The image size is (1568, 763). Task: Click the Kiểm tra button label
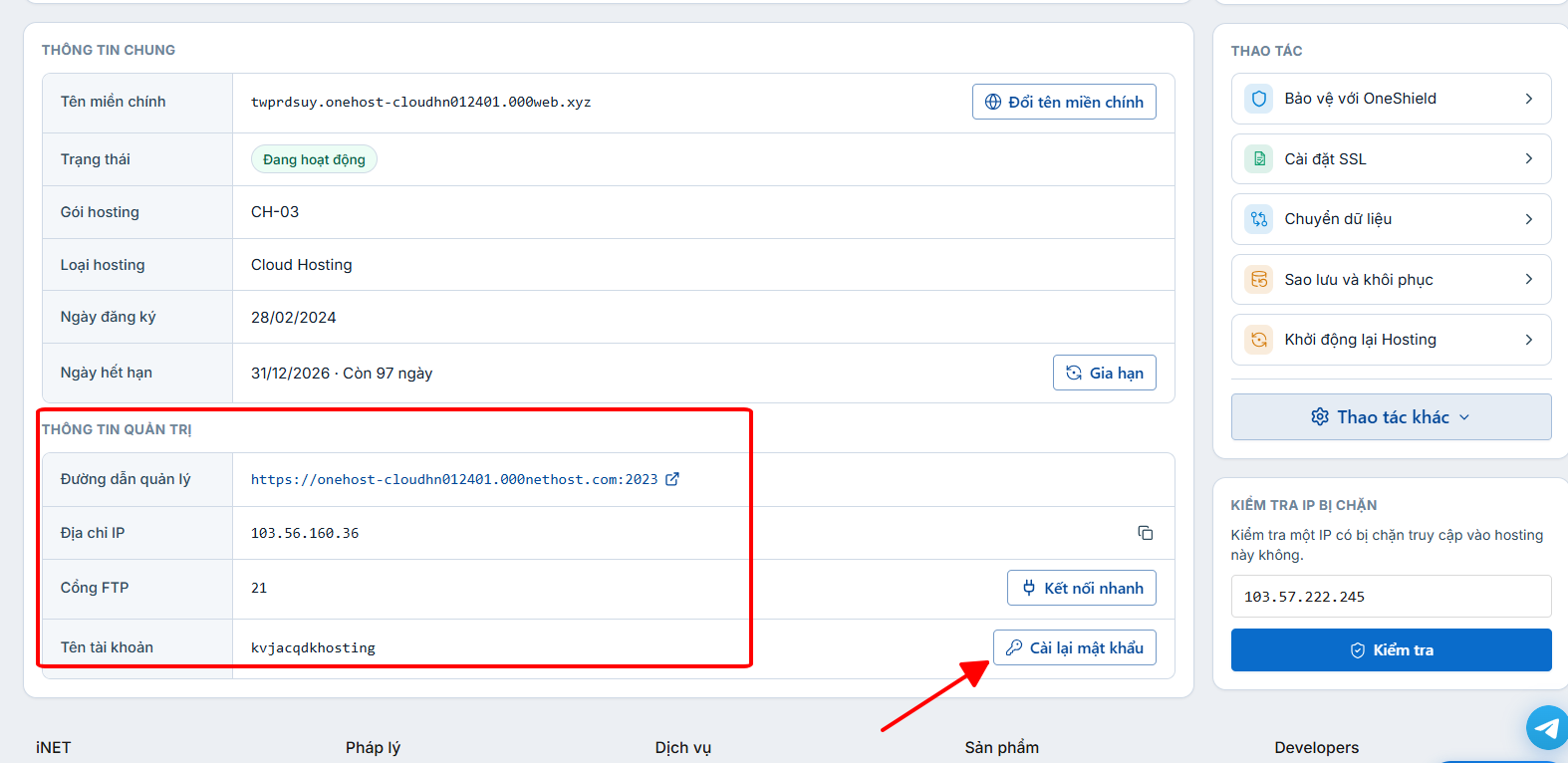(x=1404, y=650)
